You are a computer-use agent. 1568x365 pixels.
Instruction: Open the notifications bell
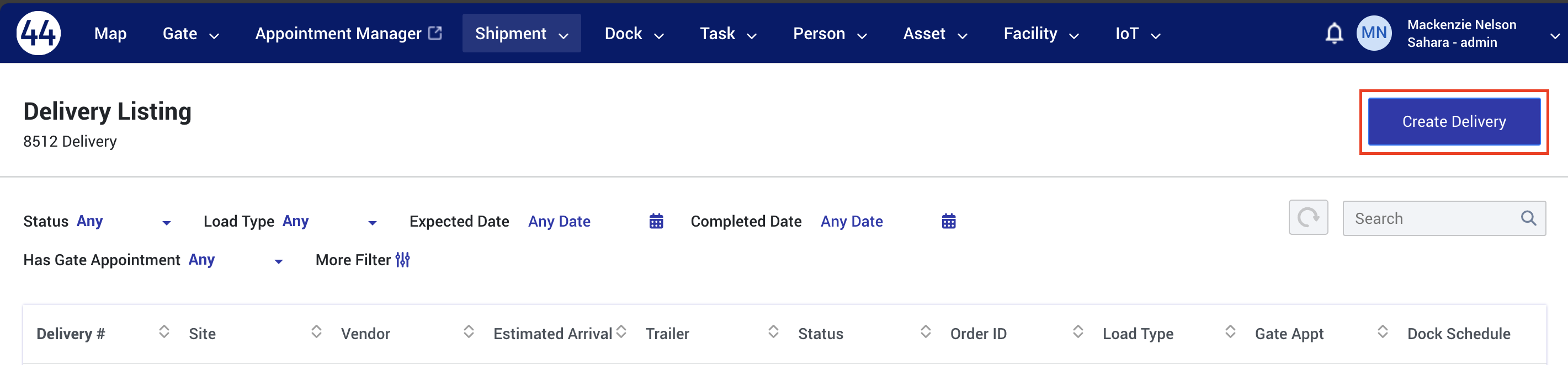tap(1333, 33)
